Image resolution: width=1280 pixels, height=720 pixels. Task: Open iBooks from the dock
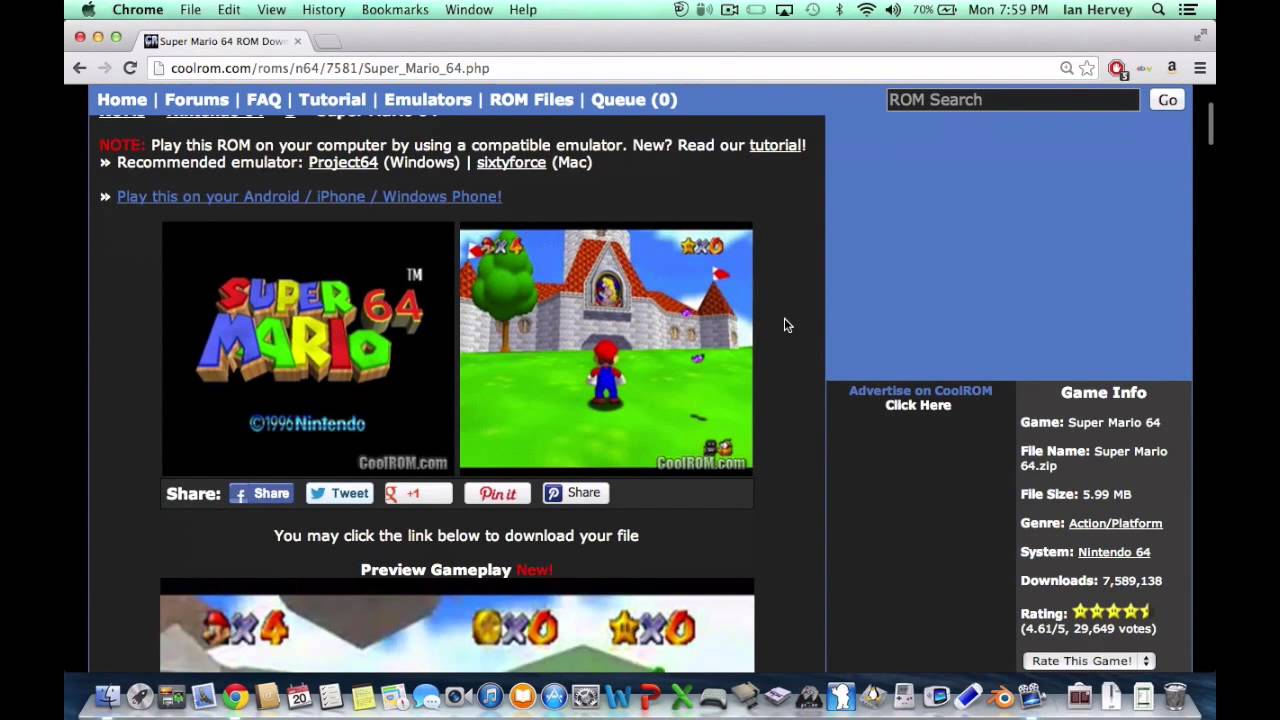click(522, 696)
